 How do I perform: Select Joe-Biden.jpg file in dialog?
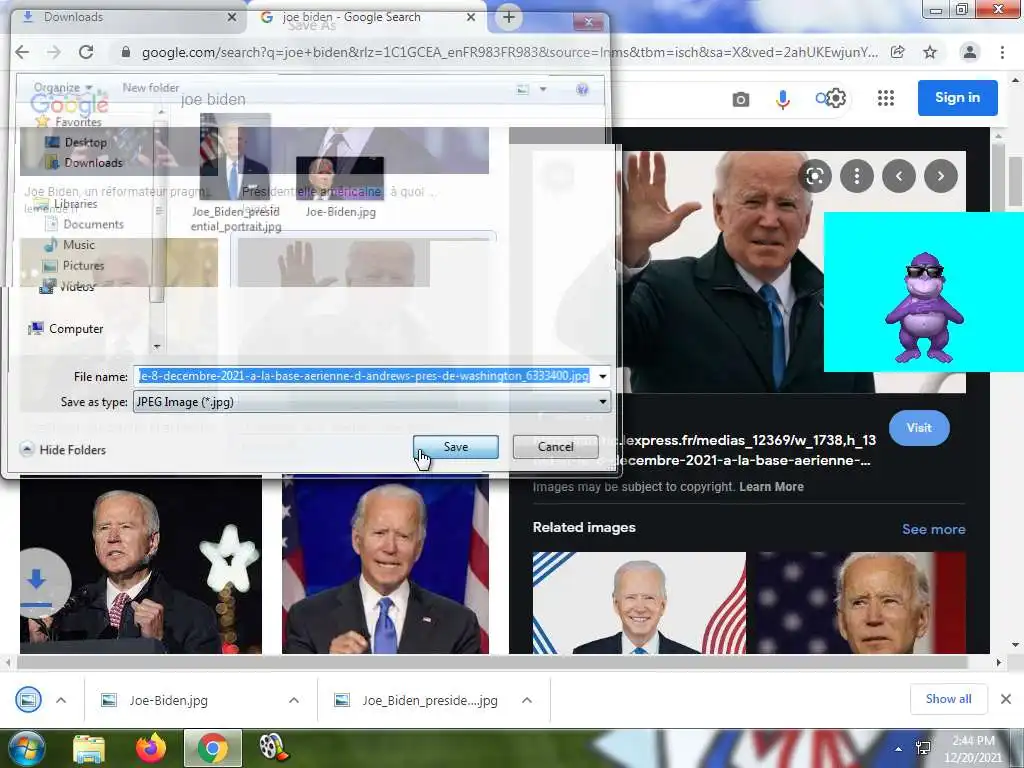tap(340, 187)
